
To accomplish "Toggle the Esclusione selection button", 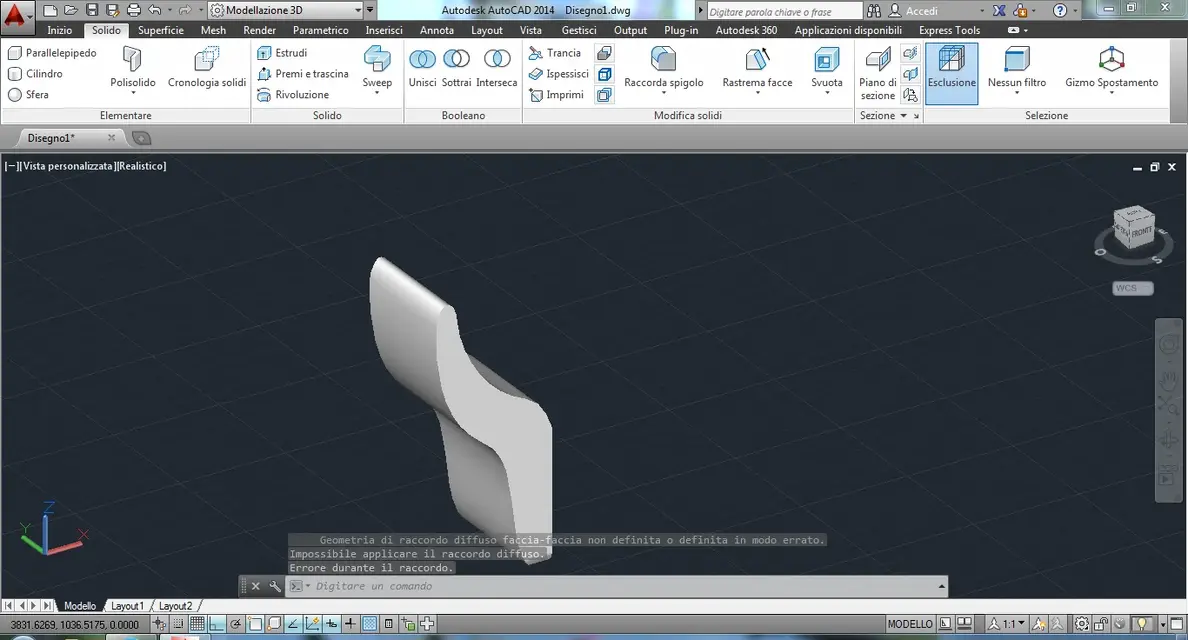I will pyautogui.click(x=952, y=73).
